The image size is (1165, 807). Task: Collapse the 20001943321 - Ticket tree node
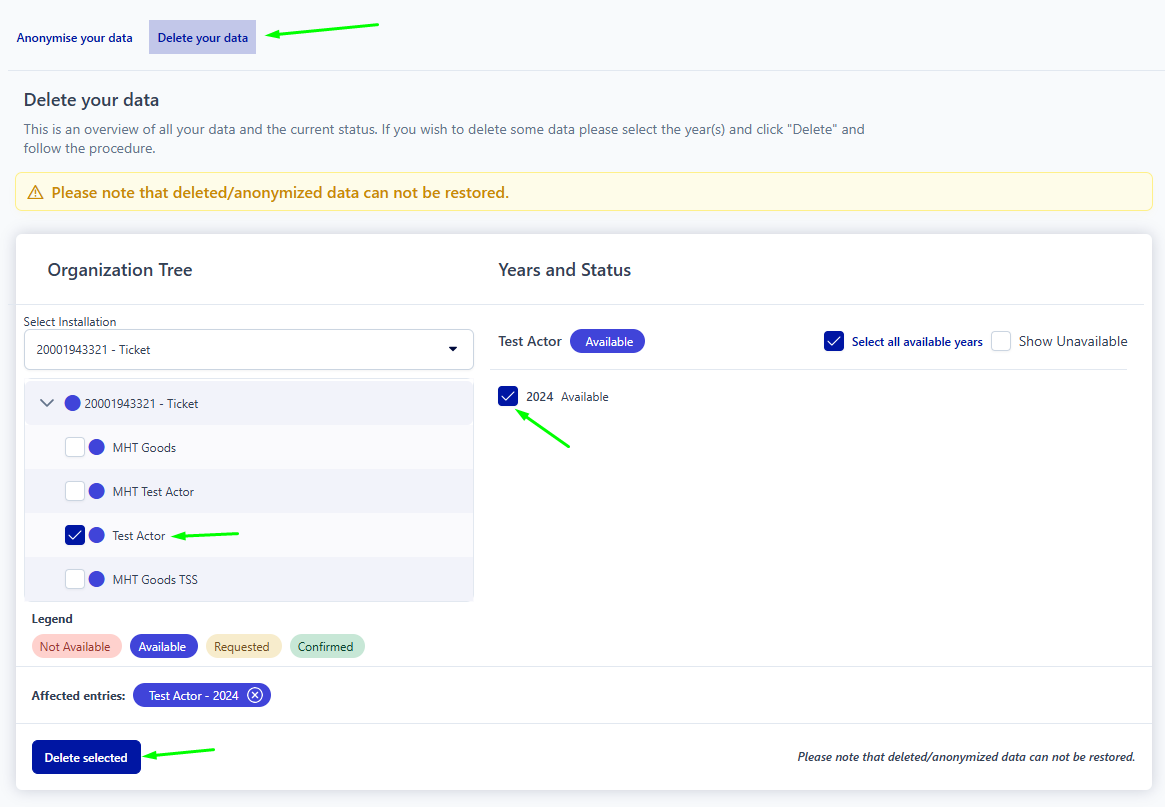click(47, 404)
